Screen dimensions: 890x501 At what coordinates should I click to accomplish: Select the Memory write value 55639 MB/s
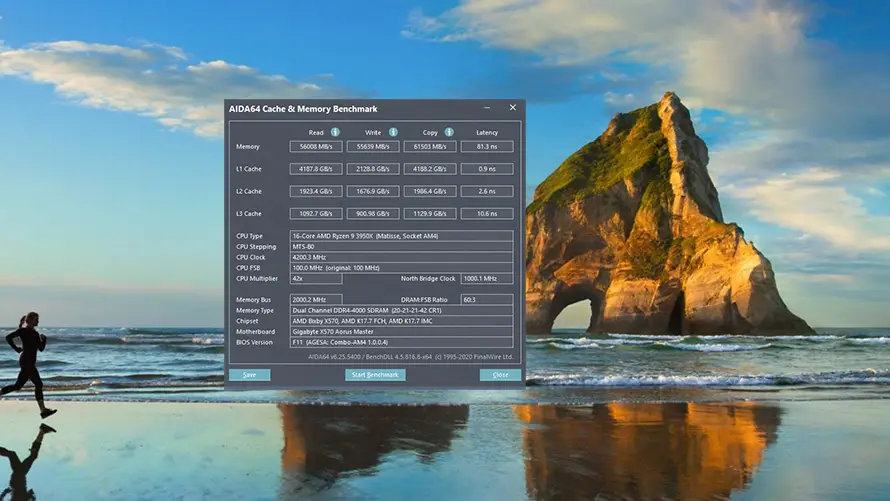[373, 146]
